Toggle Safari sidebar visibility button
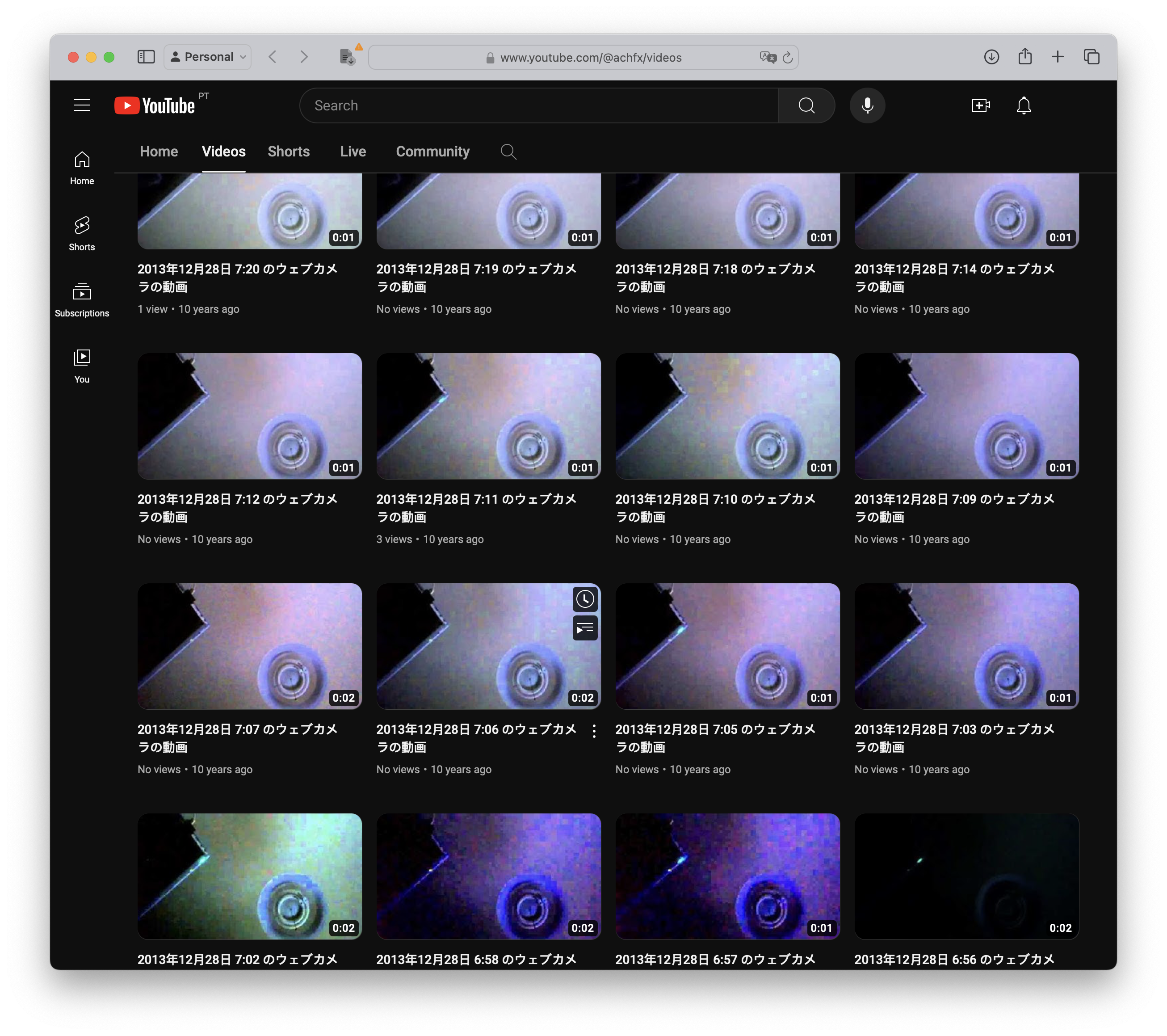The width and height of the screenshot is (1167, 1036). [x=146, y=57]
